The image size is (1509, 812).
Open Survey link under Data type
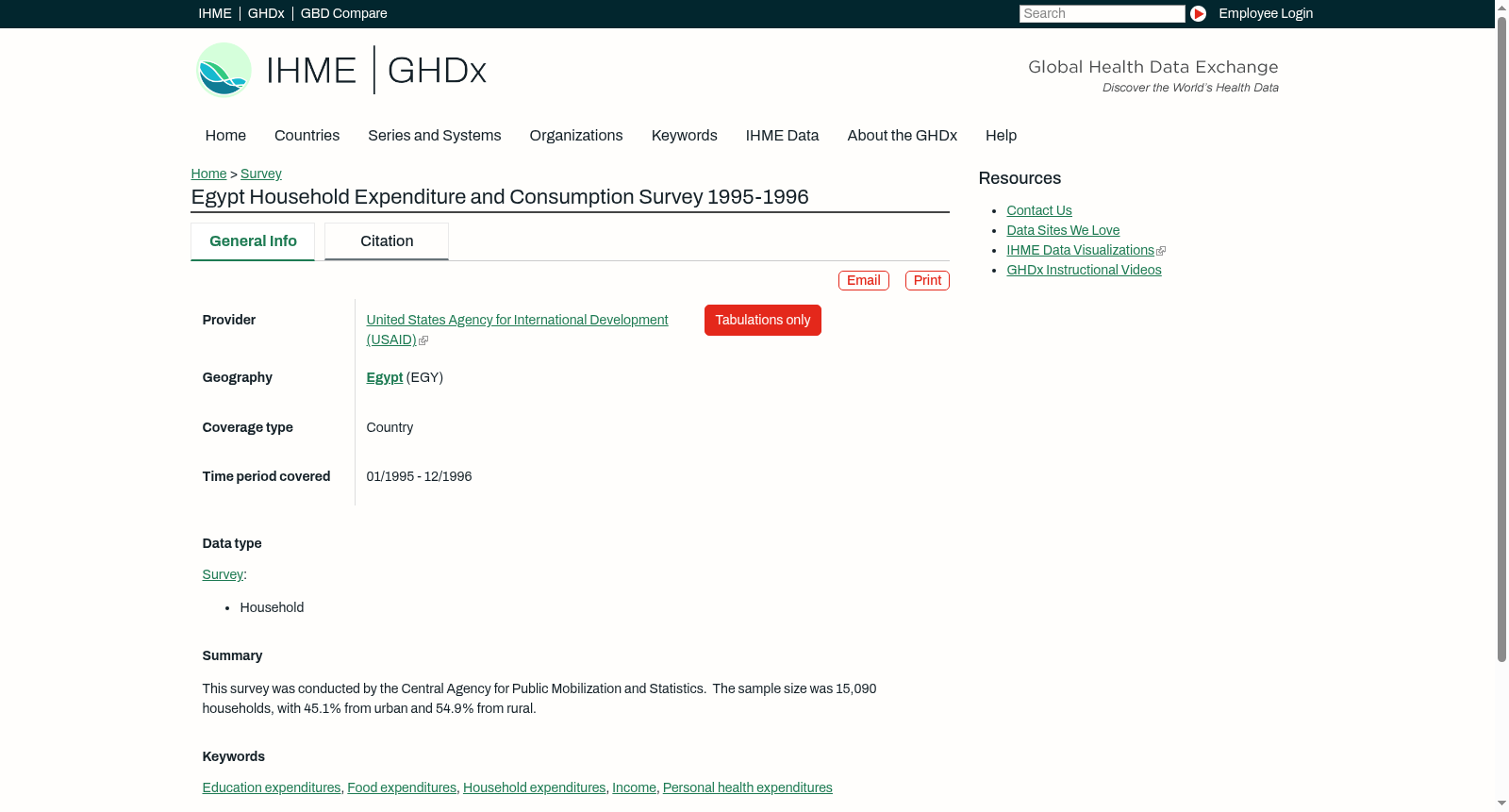tap(223, 574)
